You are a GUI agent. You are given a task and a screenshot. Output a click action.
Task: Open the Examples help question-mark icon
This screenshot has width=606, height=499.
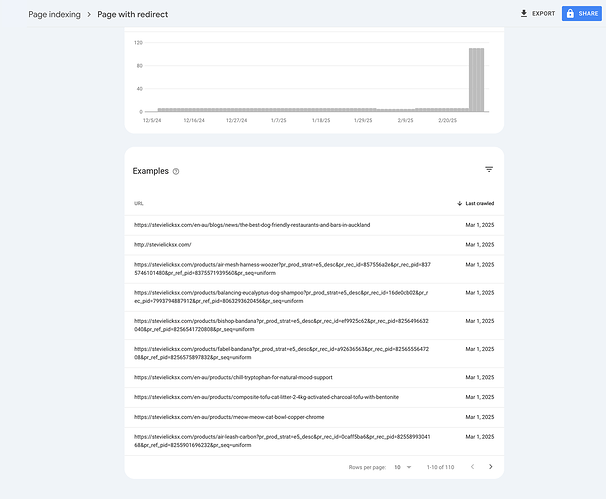click(176, 171)
